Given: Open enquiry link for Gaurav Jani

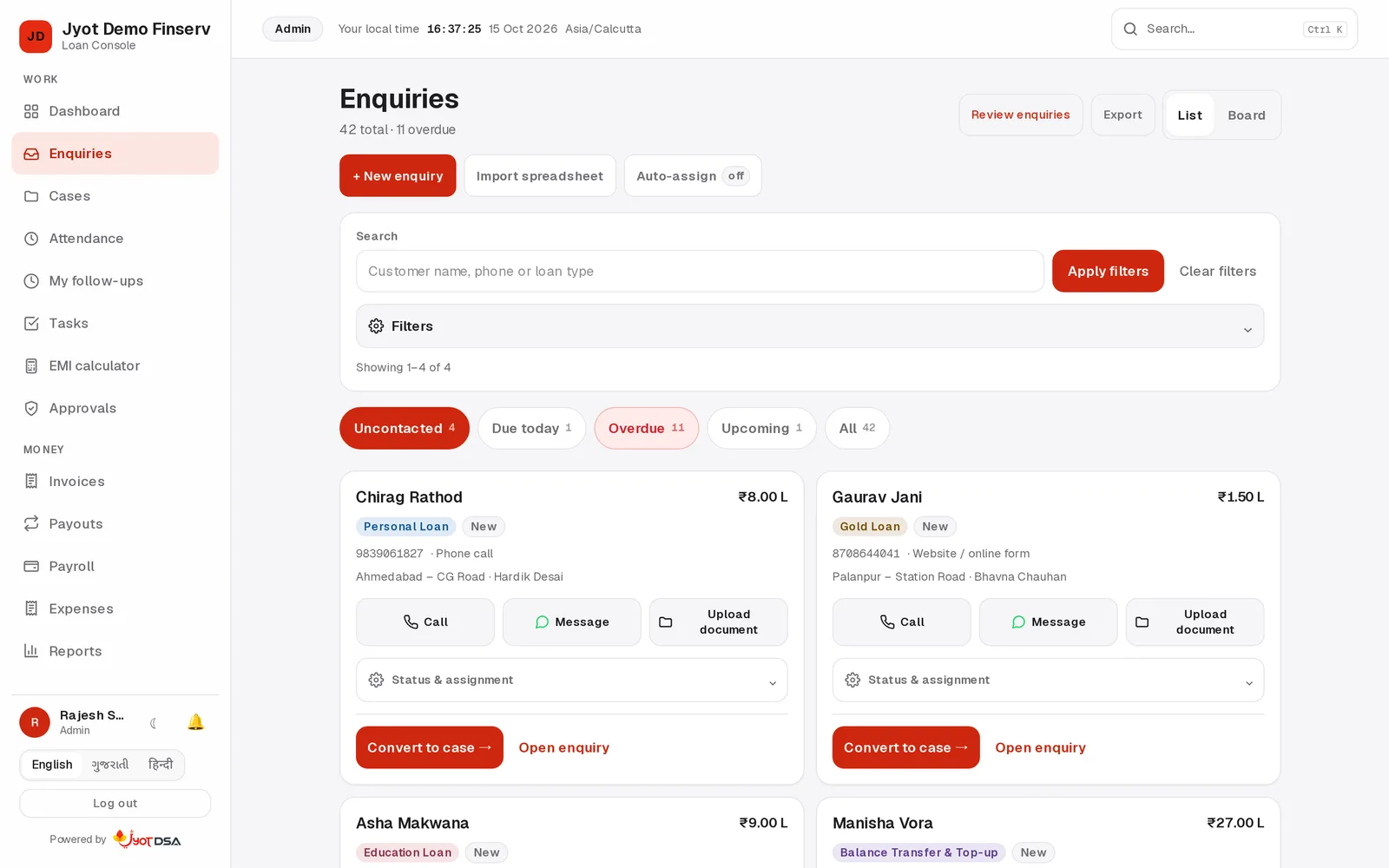Looking at the screenshot, I should pos(1040,748).
